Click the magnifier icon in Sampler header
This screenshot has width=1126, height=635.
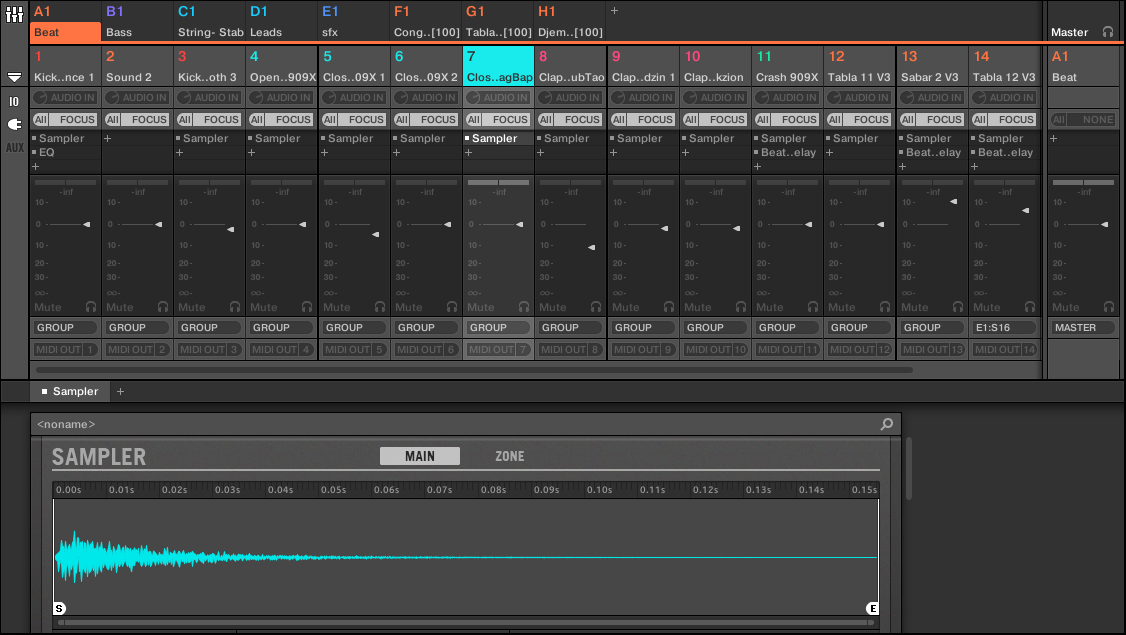886,424
